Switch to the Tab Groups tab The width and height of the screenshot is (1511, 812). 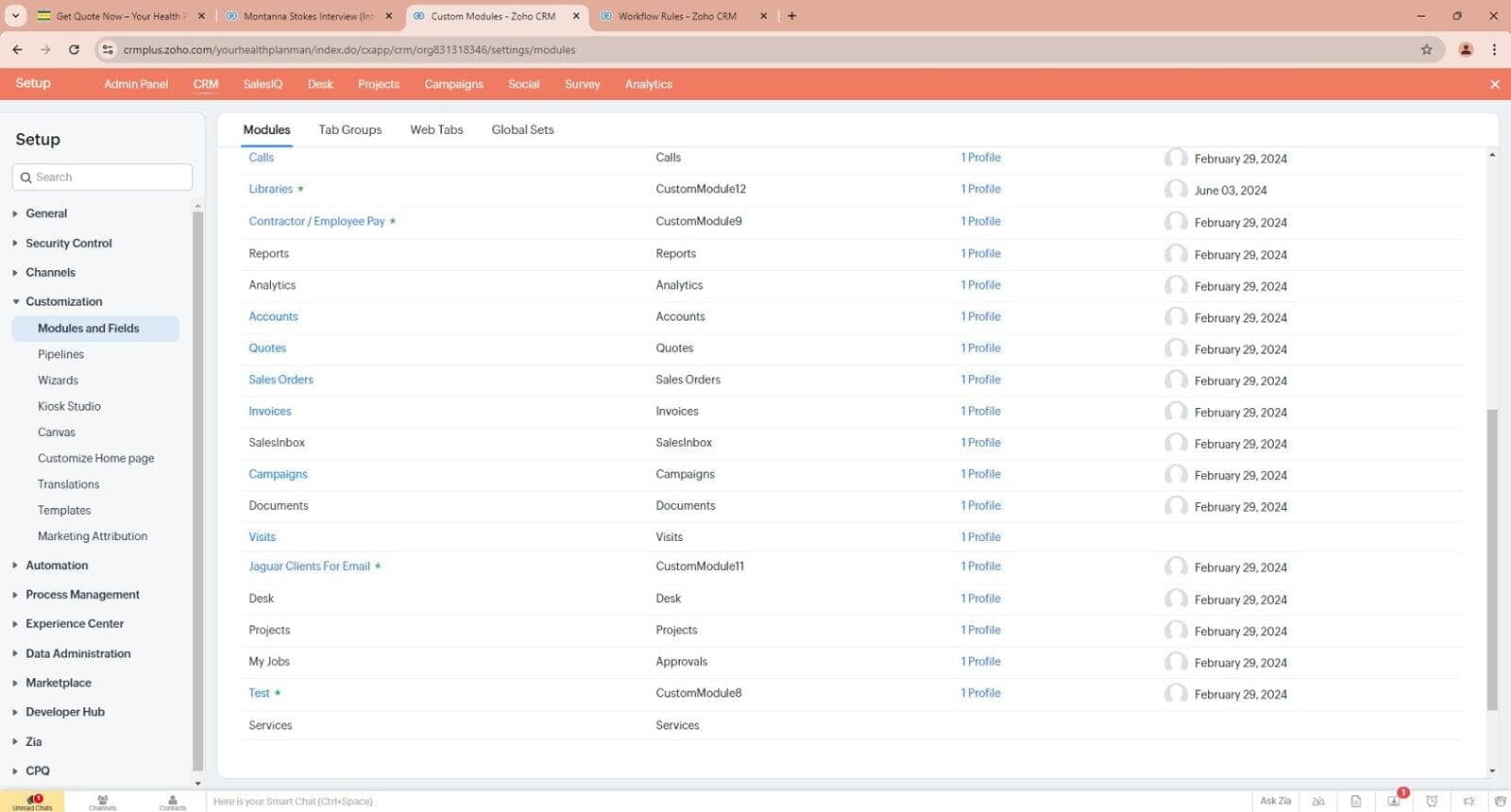(349, 129)
